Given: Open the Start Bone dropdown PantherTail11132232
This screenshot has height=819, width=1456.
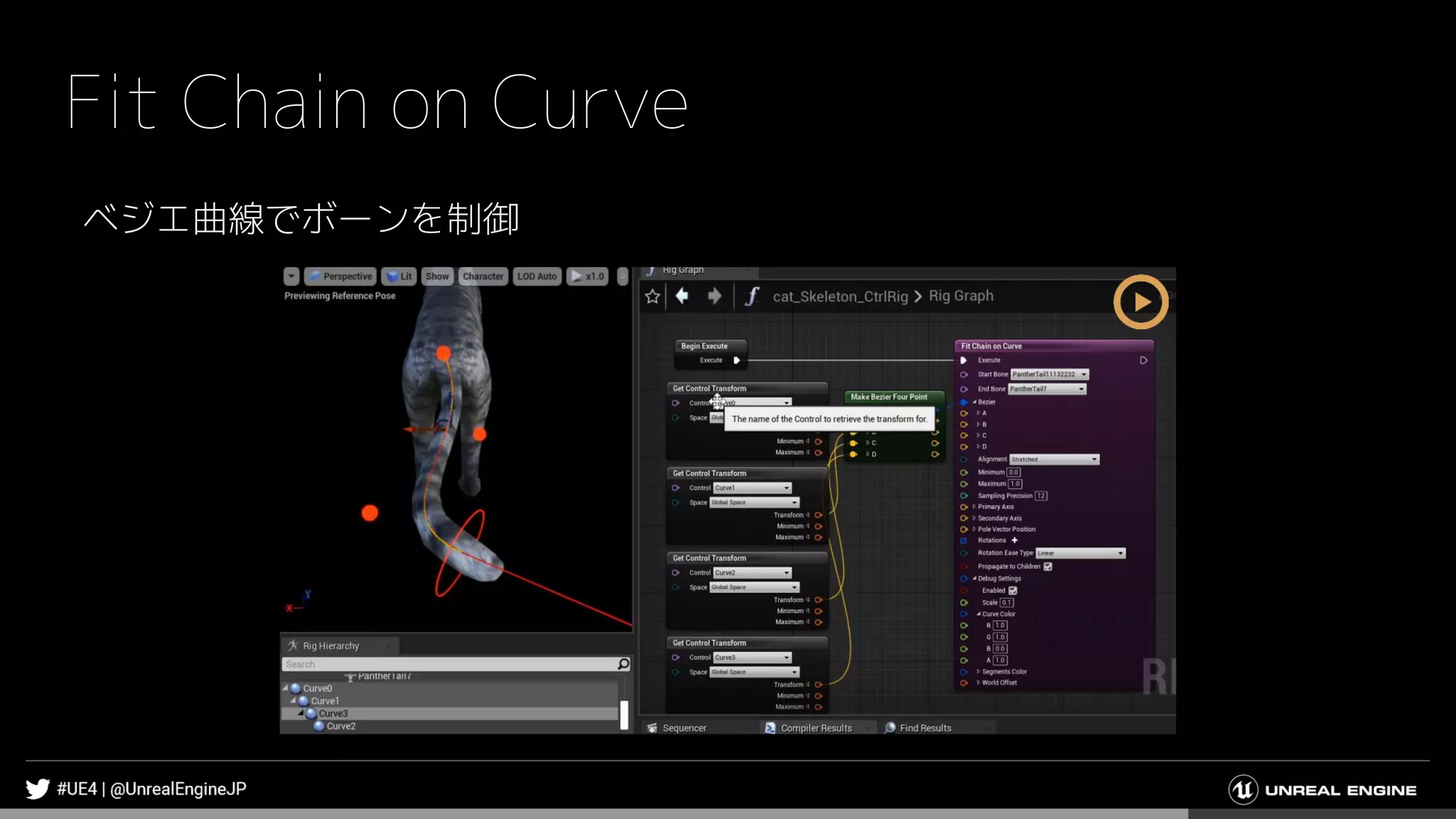Looking at the screenshot, I should [x=1050, y=375].
